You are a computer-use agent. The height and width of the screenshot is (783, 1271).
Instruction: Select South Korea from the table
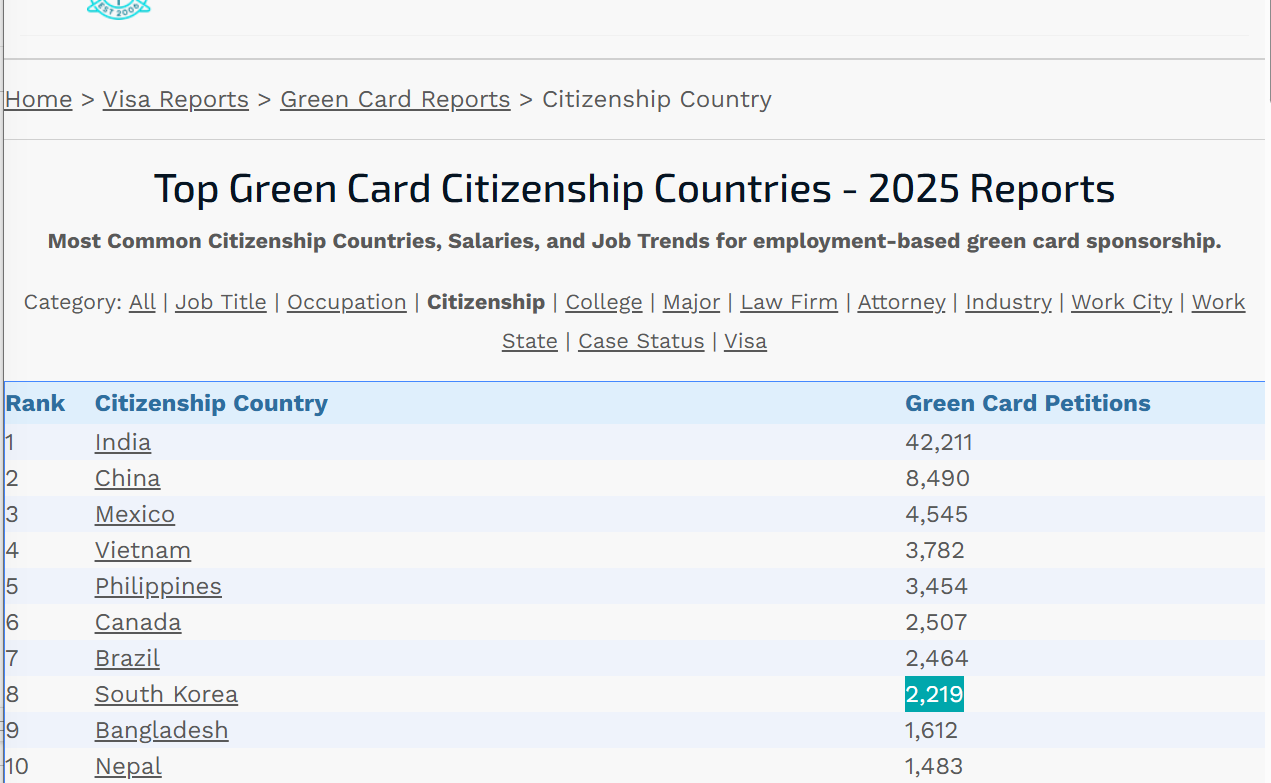[x=166, y=695]
